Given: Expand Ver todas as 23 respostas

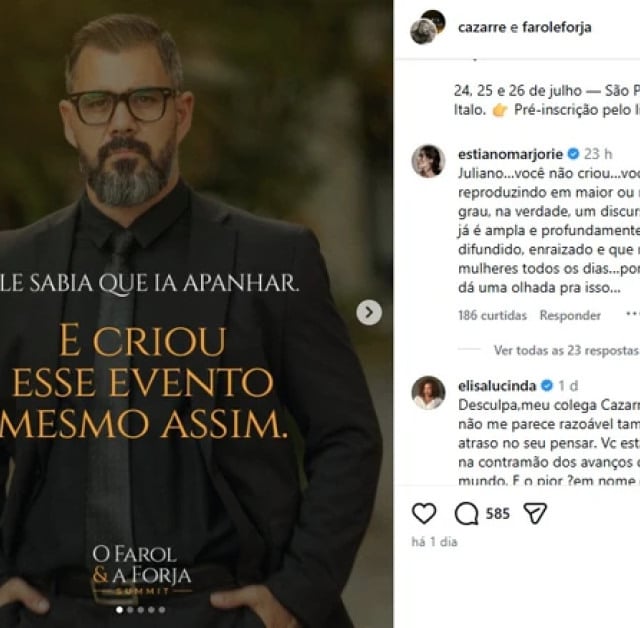Looking at the screenshot, I should [x=566, y=350].
